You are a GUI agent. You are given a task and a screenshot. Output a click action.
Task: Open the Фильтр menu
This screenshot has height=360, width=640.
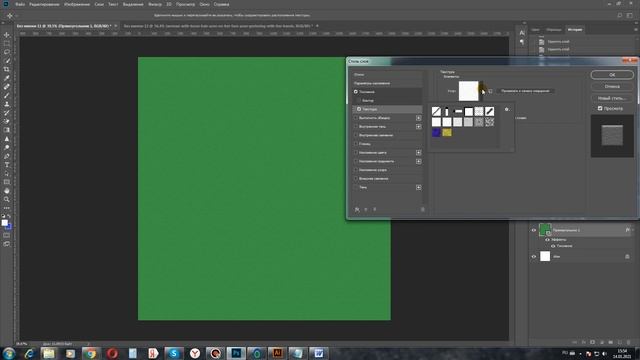(x=155, y=4)
